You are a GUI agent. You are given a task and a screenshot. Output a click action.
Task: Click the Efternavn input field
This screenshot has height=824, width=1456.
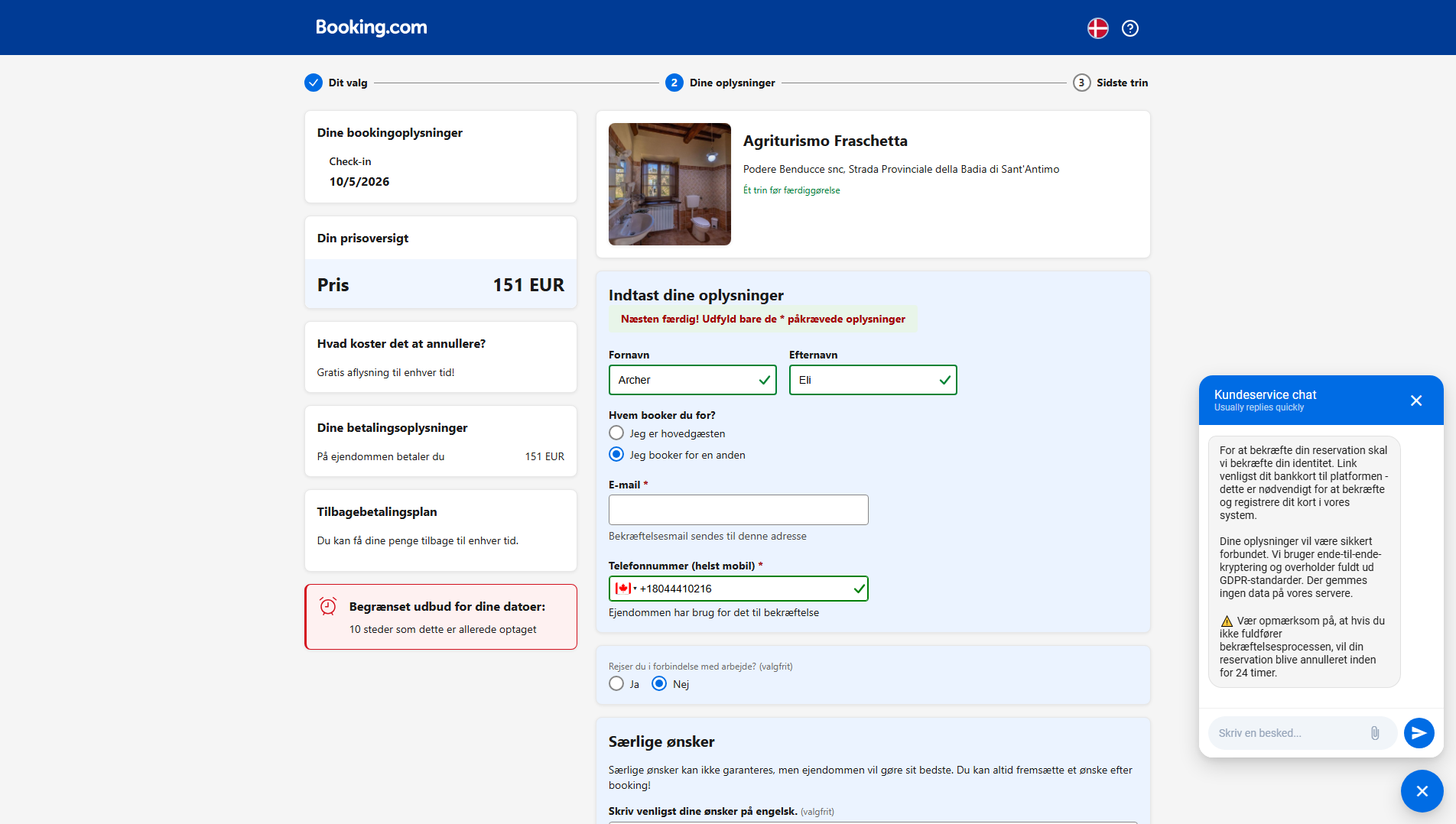873,380
